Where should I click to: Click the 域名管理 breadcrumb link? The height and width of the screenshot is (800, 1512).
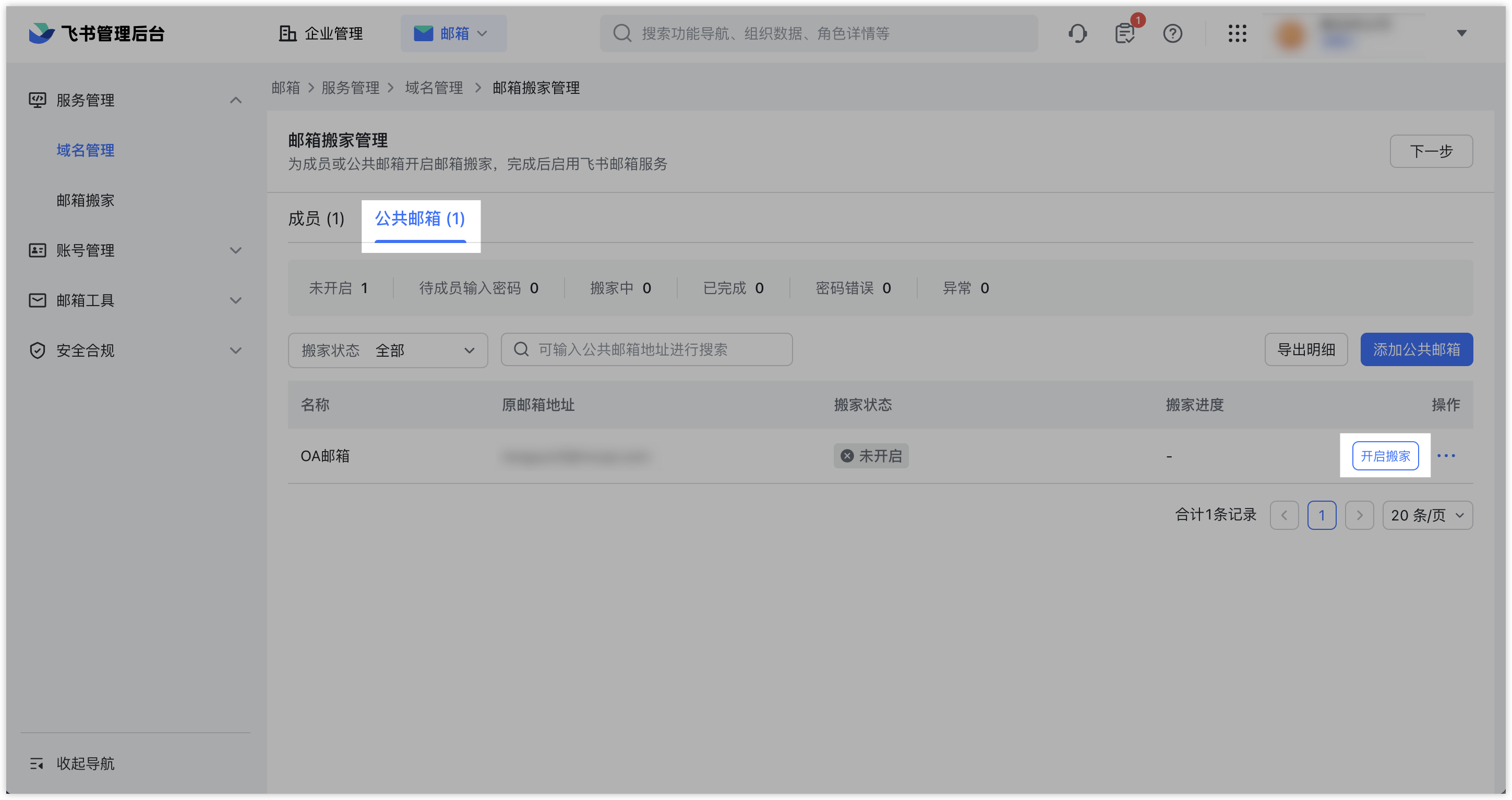pyautogui.click(x=434, y=88)
